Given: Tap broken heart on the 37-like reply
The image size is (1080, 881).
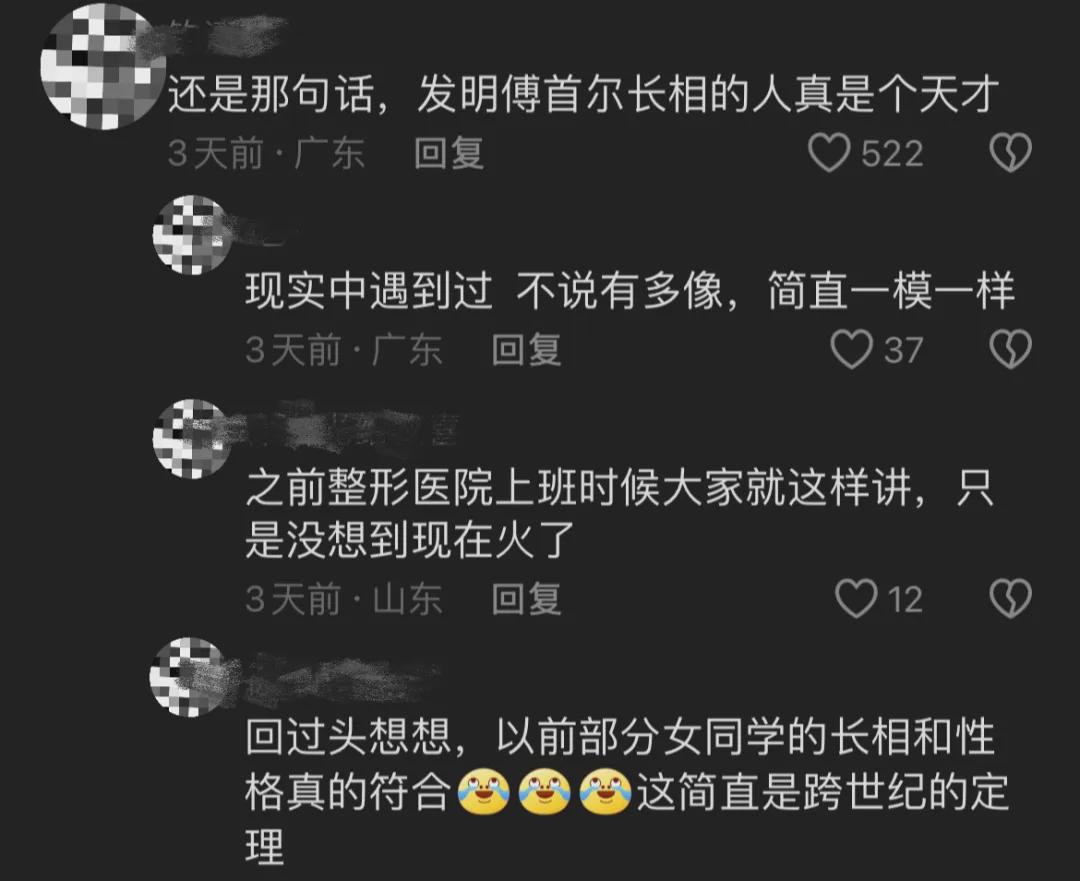Looking at the screenshot, I should 1010,349.
